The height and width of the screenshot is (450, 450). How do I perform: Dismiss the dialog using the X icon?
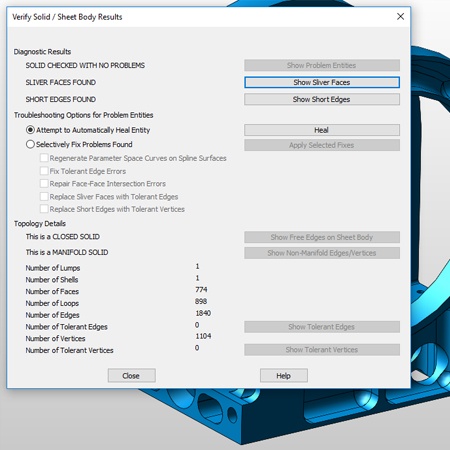click(x=400, y=16)
